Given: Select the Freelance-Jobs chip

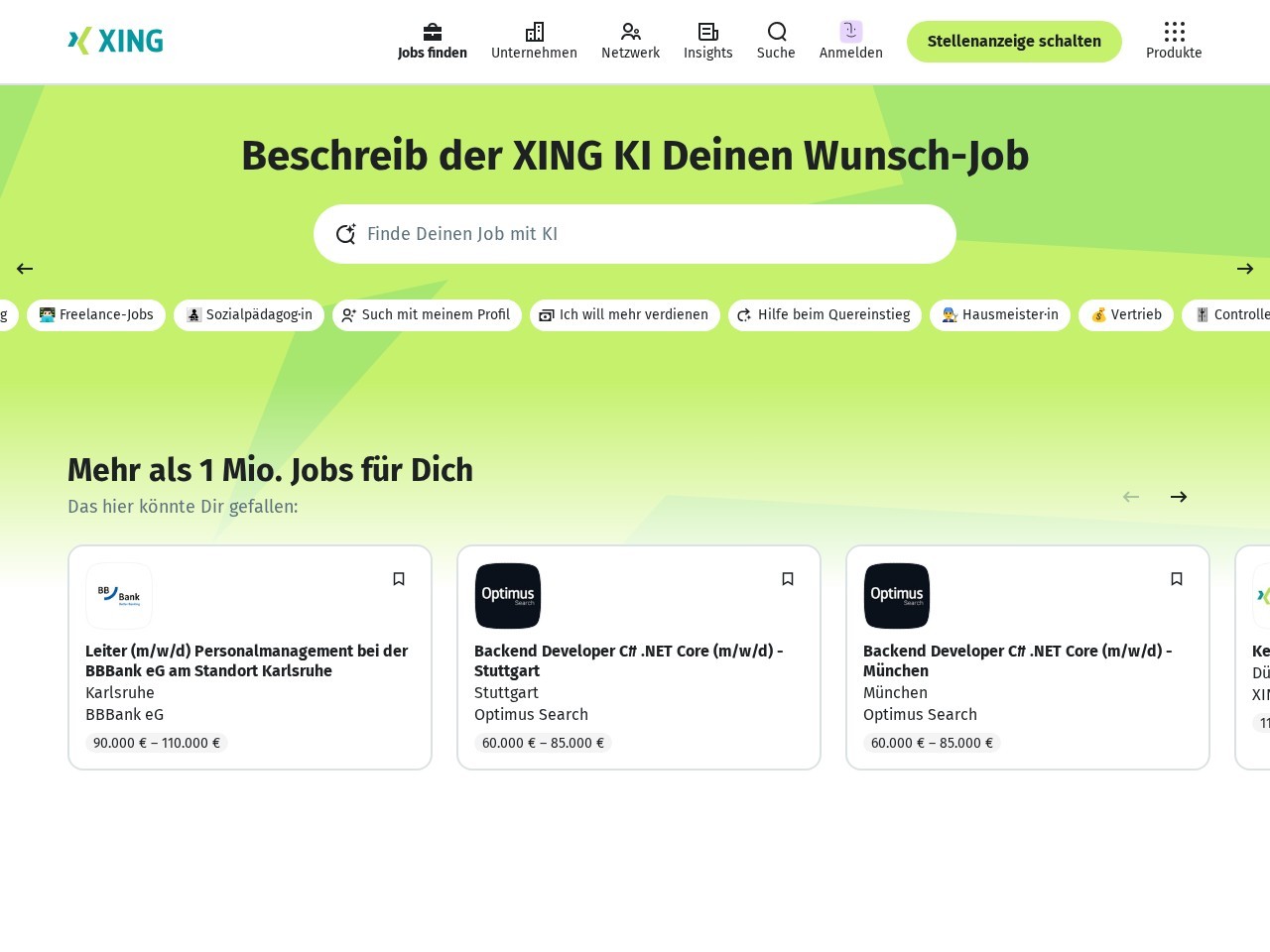Looking at the screenshot, I should (96, 315).
